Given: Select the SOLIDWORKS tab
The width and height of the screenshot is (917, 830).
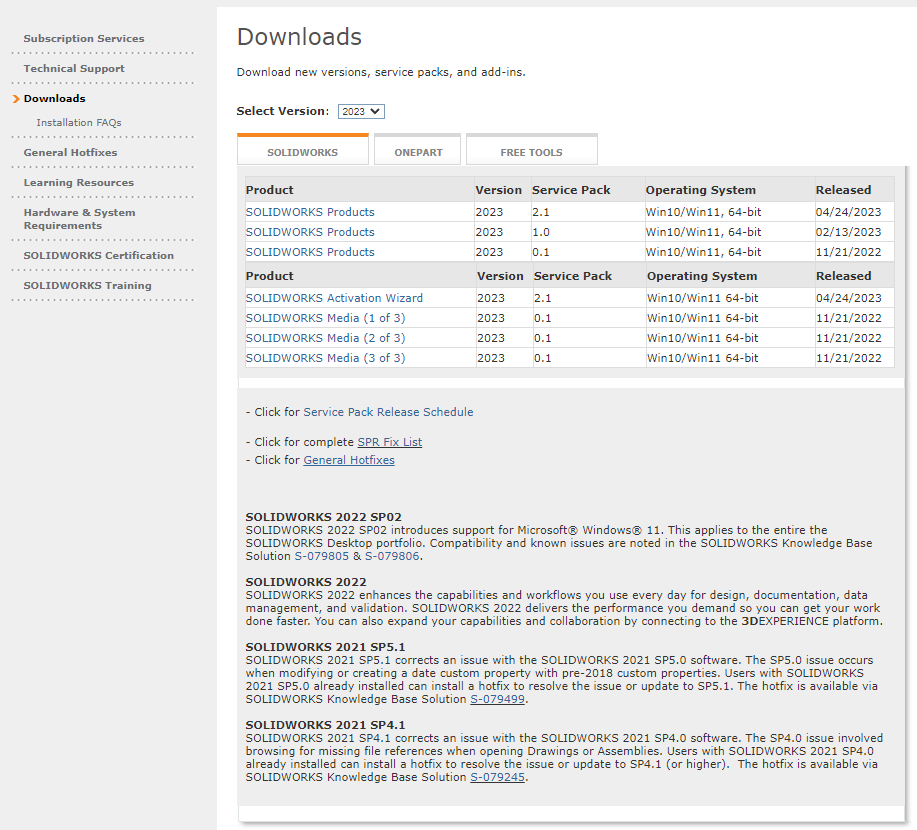Looking at the screenshot, I should [302, 152].
